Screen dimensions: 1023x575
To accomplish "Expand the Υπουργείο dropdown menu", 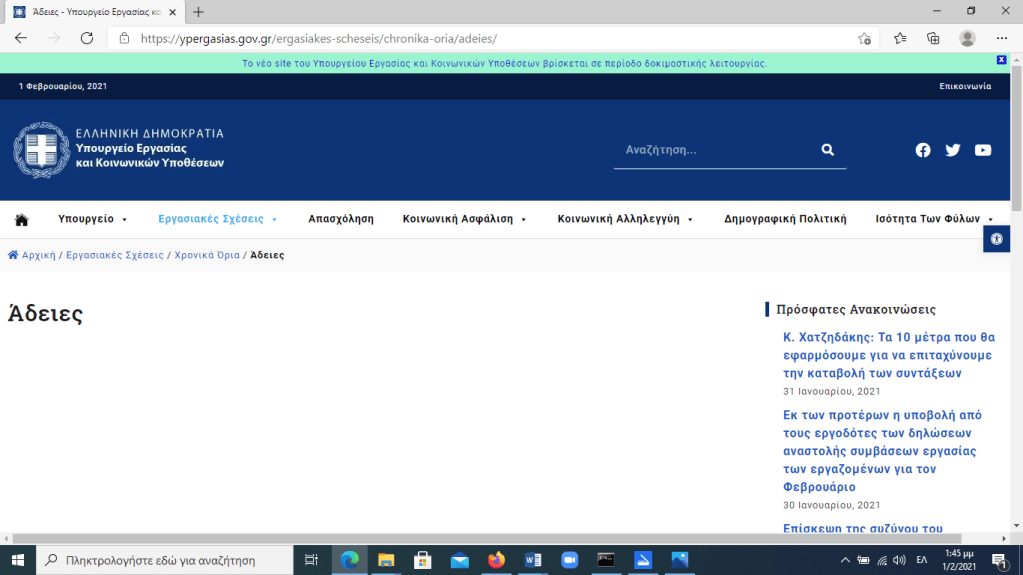I will coord(93,219).
